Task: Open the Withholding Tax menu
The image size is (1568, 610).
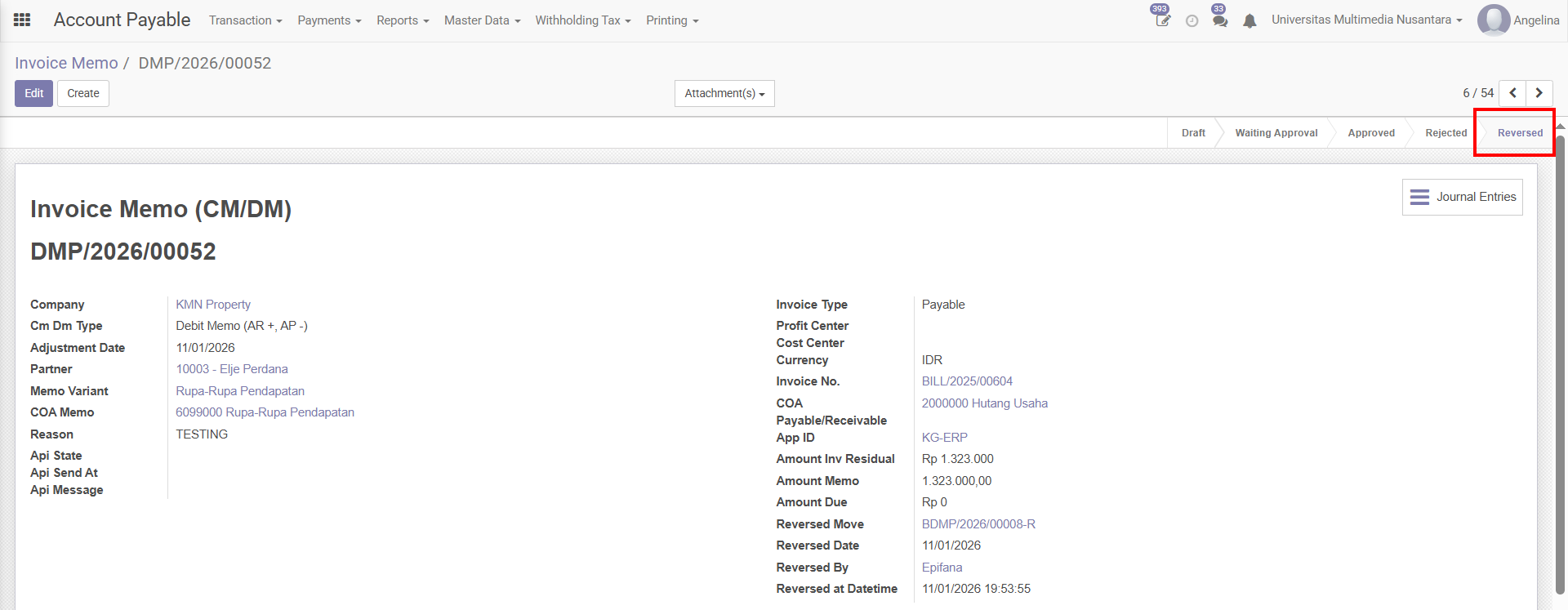Action: click(582, 20)
